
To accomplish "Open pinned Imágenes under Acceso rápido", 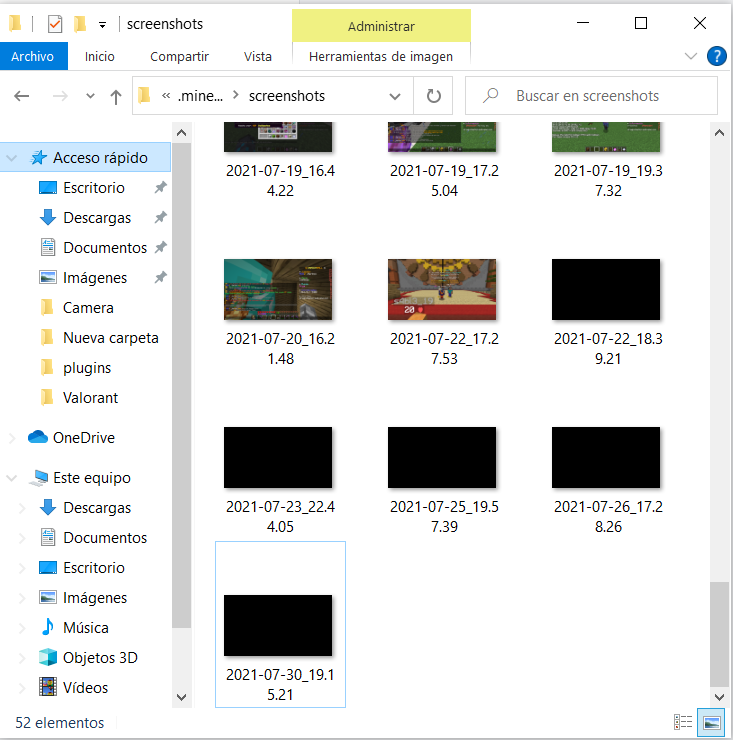I will coord(95,278).
